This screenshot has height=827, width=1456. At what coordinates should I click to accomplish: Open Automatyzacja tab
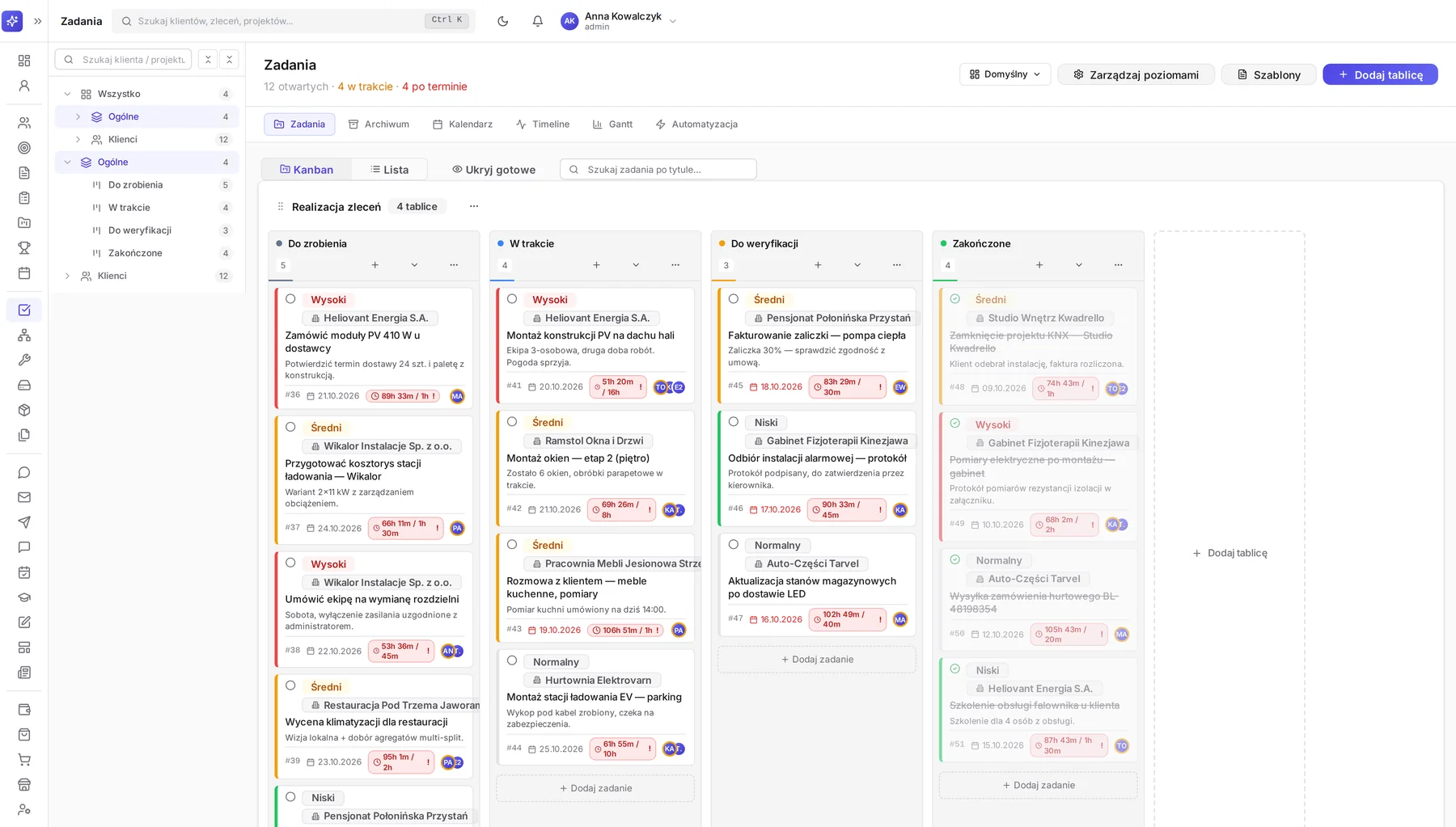(x=696, y=124)
